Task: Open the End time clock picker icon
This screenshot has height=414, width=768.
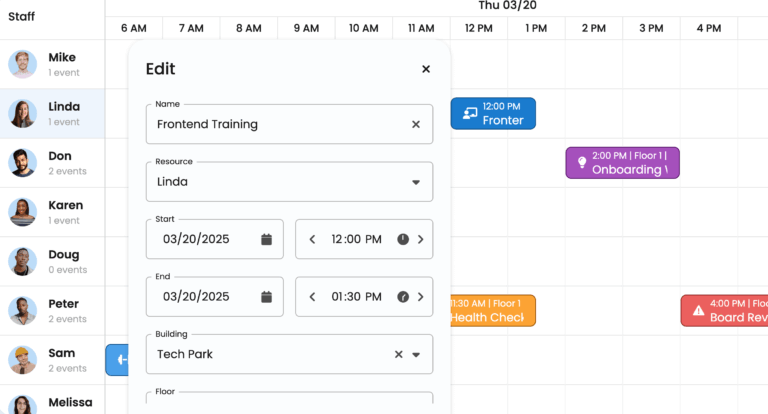Action: (x=403, y=297)
